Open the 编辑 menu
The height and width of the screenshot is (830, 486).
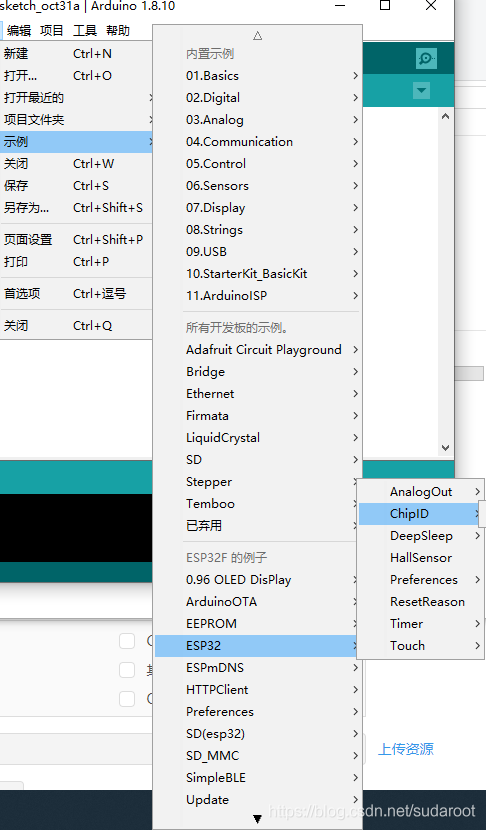pyautogui.click(x=19, y=31)
